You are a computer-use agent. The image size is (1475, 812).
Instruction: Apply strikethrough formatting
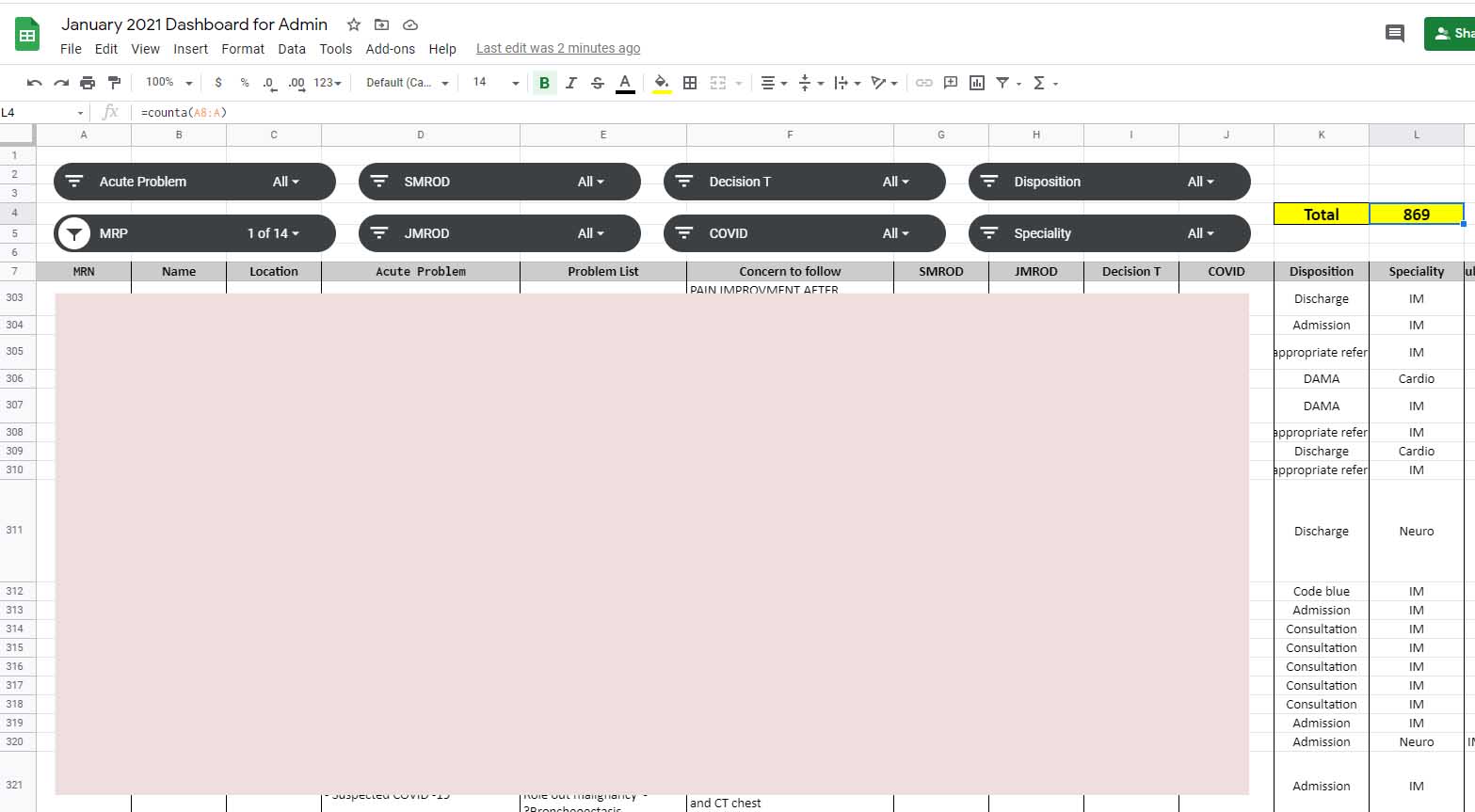click(598, 83)
